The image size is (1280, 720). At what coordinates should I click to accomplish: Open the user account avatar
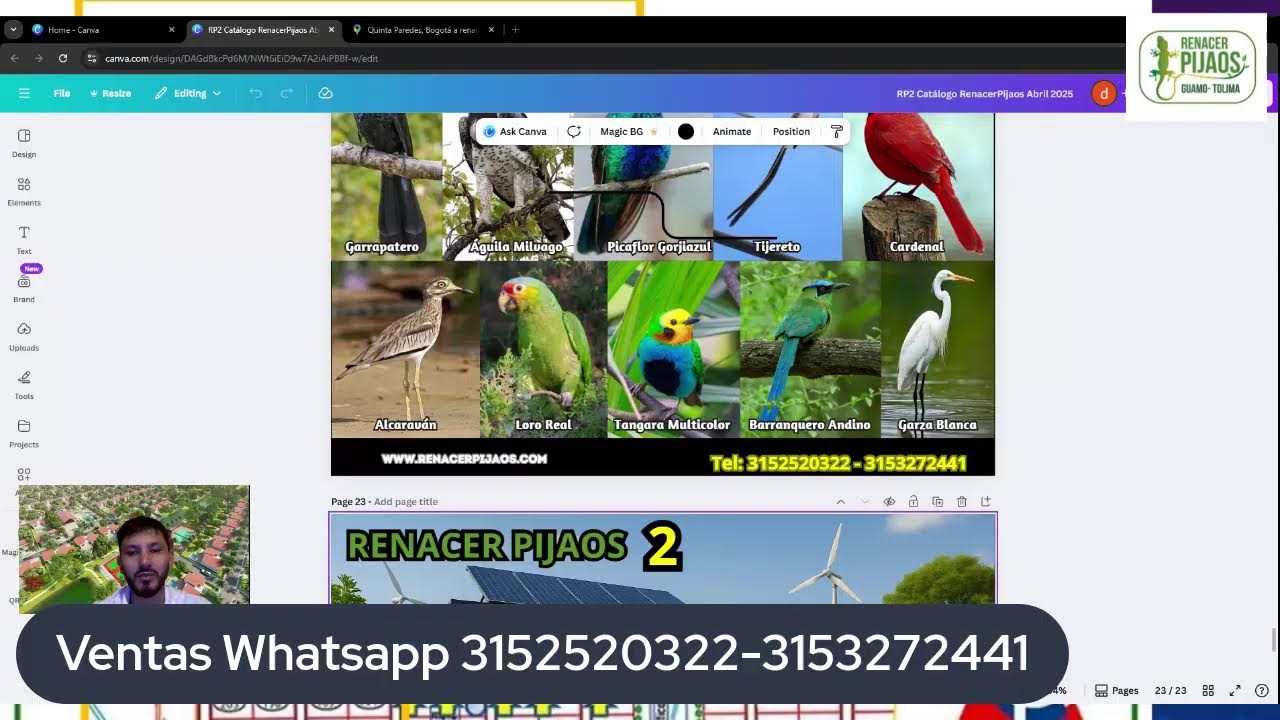(x=1103, y=93)
